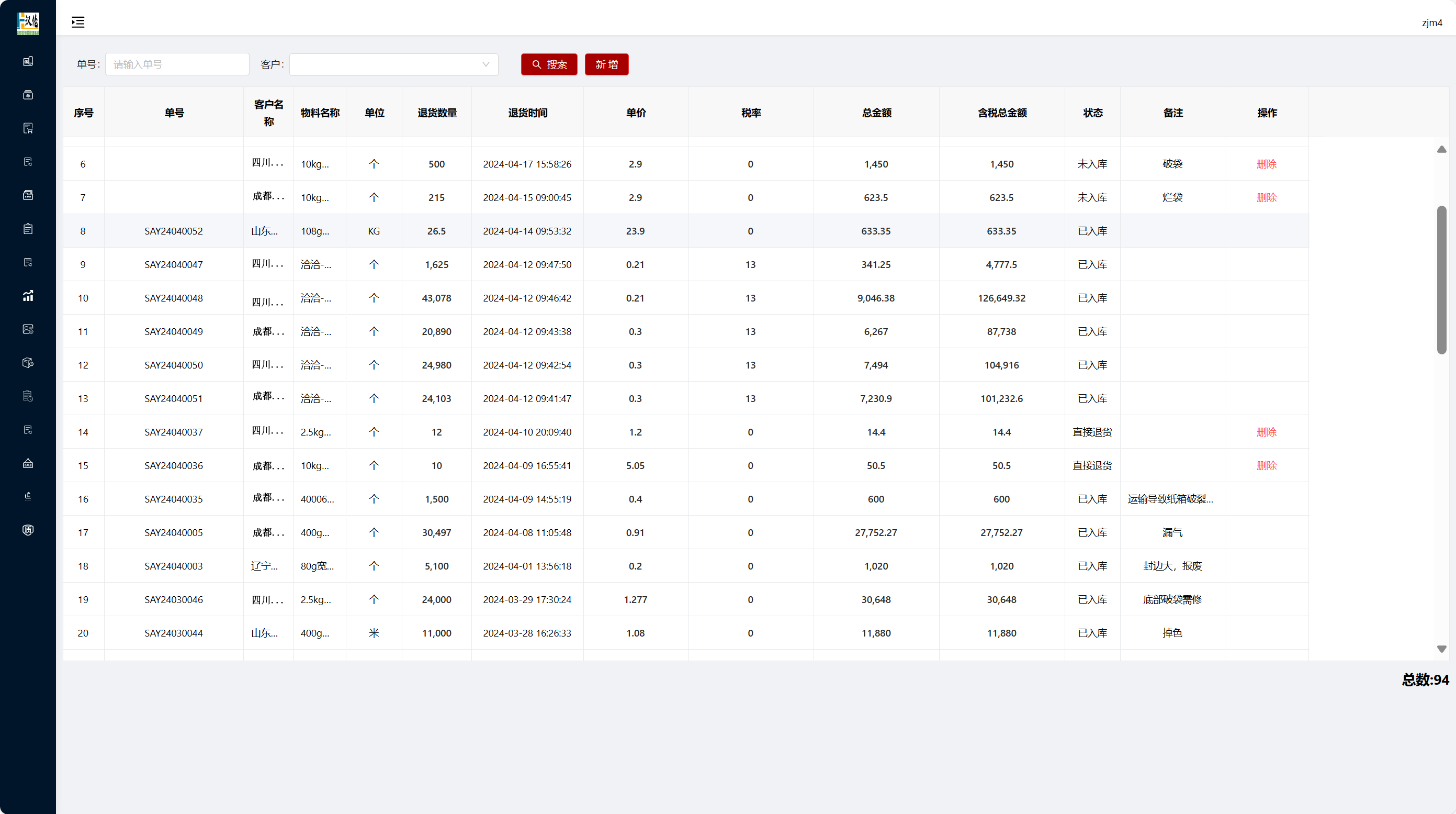Click the table scroll down arrow
This screenshot has width=1456, height=814.
click(x=1442, y=649)
